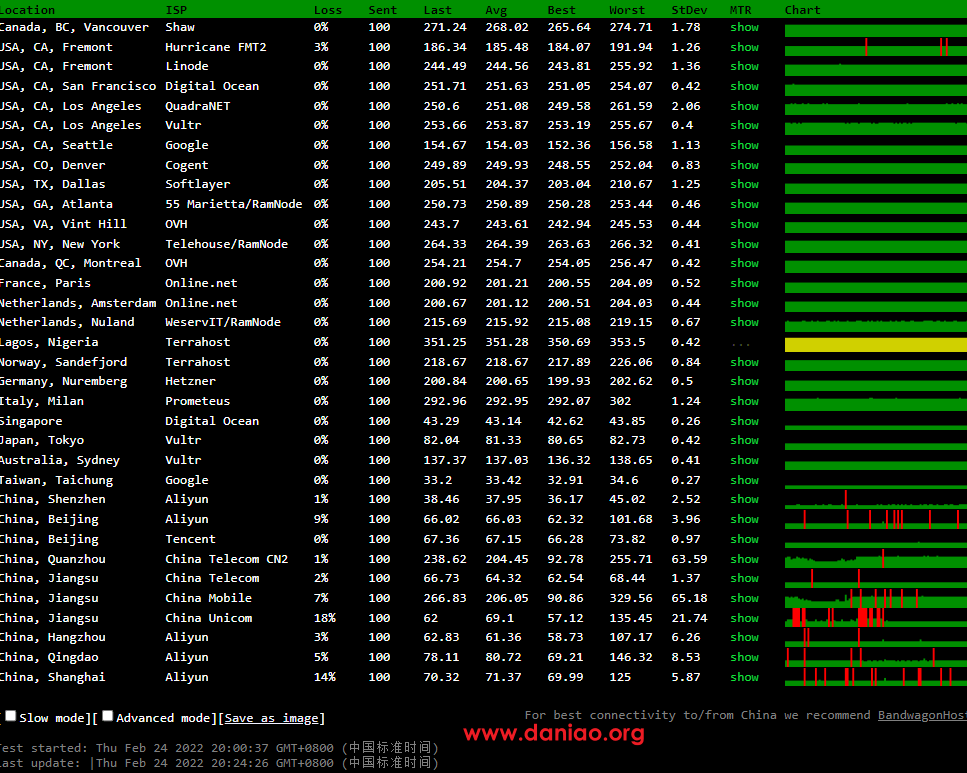Show MTR for Milan Prometeus row
Image resolution: width=967 pixels, height=773 pixels.
(x=744, y=401)
